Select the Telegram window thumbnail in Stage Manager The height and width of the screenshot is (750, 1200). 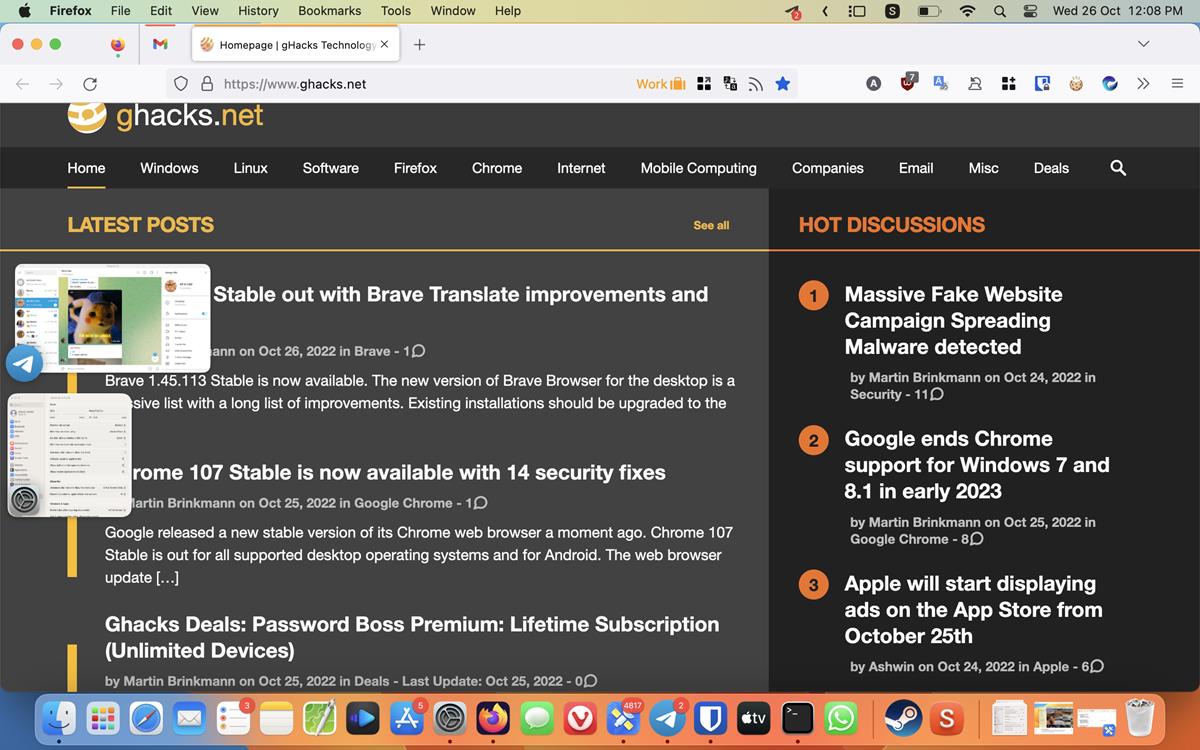coord(113,318)
